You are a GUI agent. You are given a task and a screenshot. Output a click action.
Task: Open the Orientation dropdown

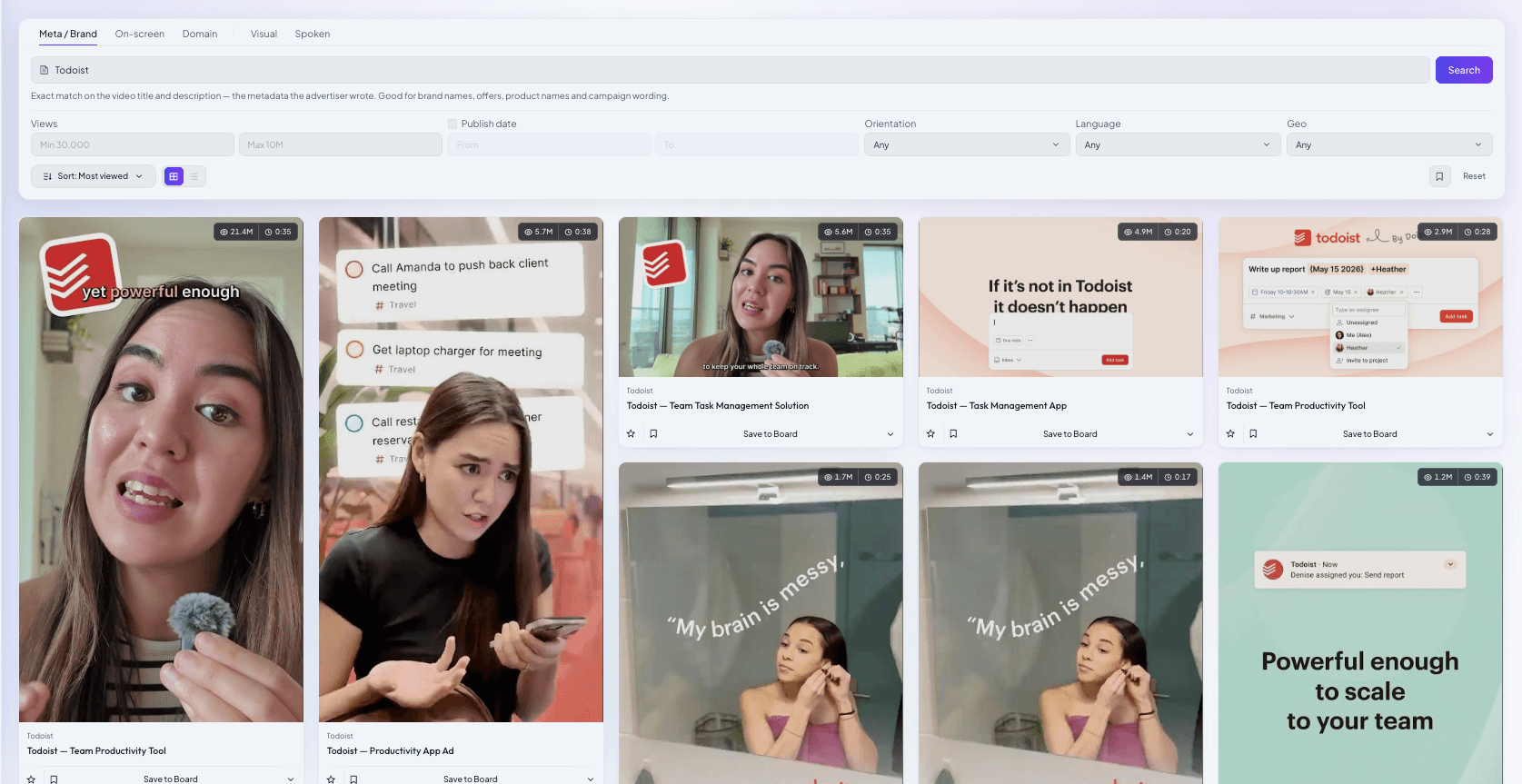click(966, 144)
